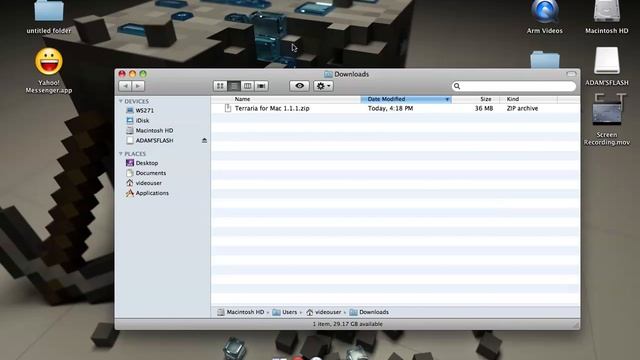Click the status bar item count text

tap(347, 324)
